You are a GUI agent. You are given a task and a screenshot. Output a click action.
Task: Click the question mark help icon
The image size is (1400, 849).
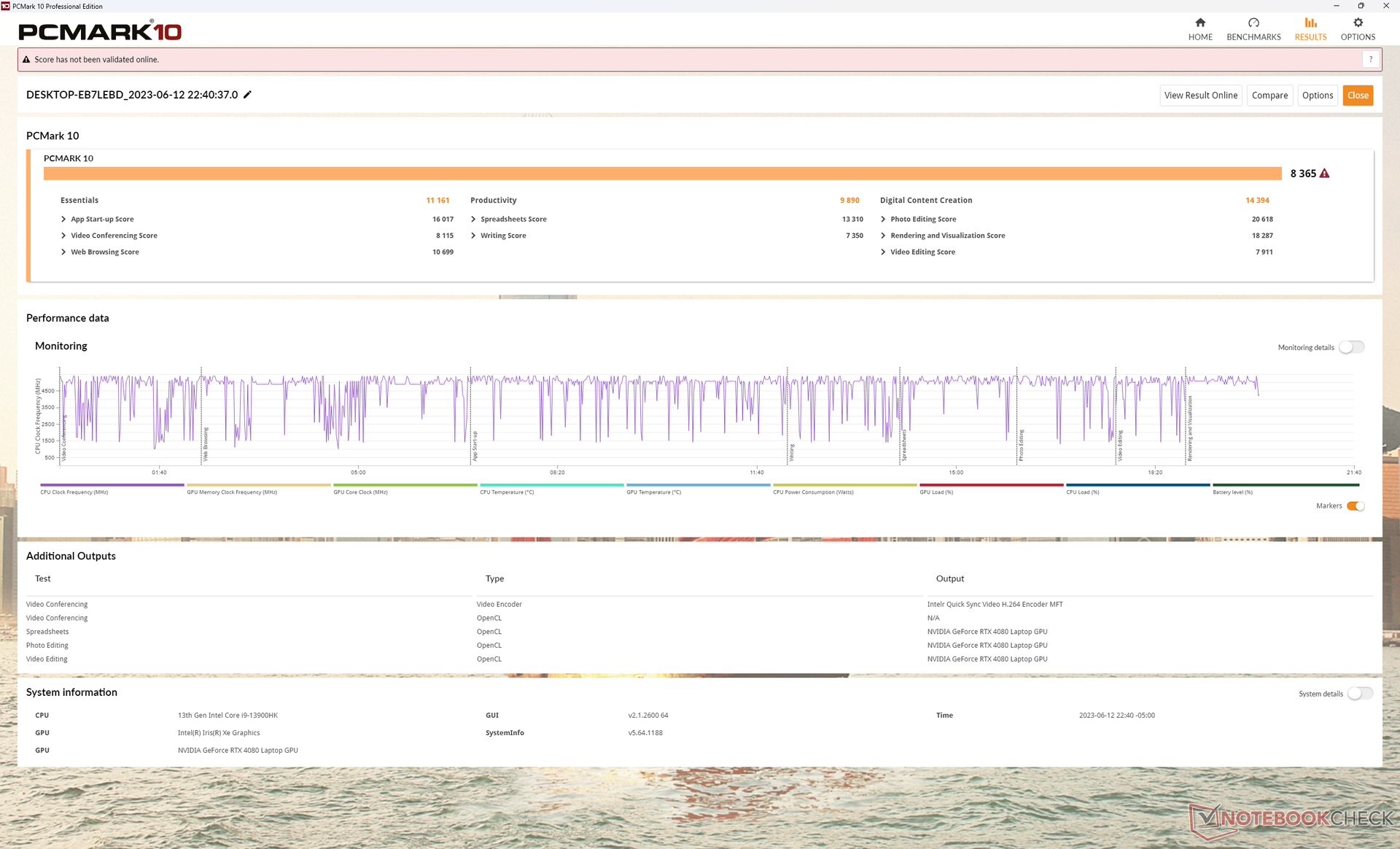pyautogui.click(x=1371, y=60)
